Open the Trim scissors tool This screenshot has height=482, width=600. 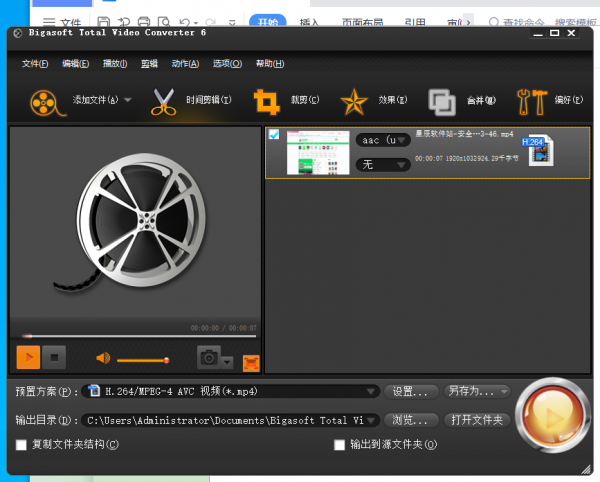coord(164,102)
